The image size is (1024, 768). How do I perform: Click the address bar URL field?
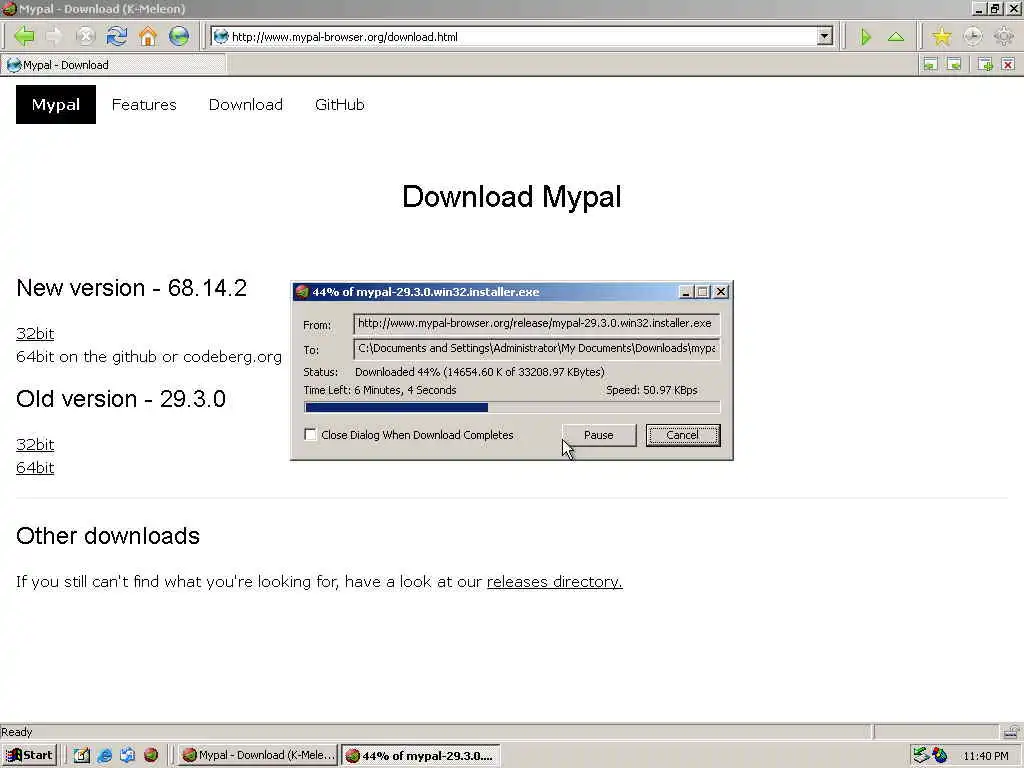coord(522,37)
